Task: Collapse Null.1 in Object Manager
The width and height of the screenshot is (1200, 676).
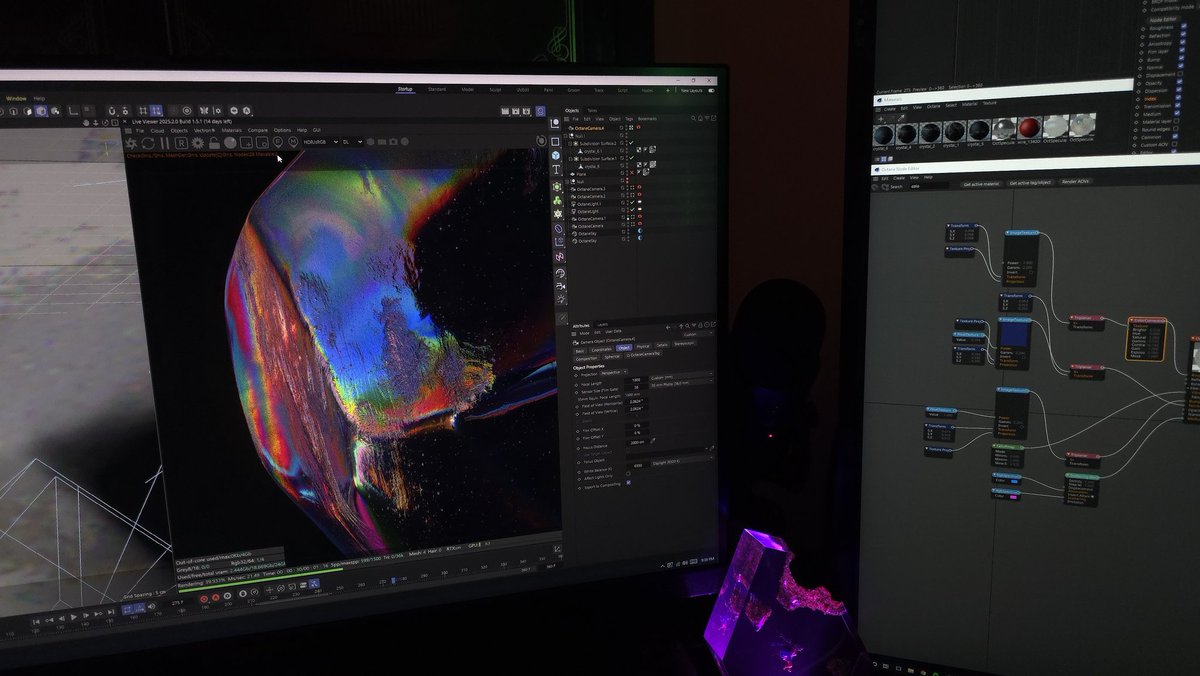Action: tap(565, 136)
